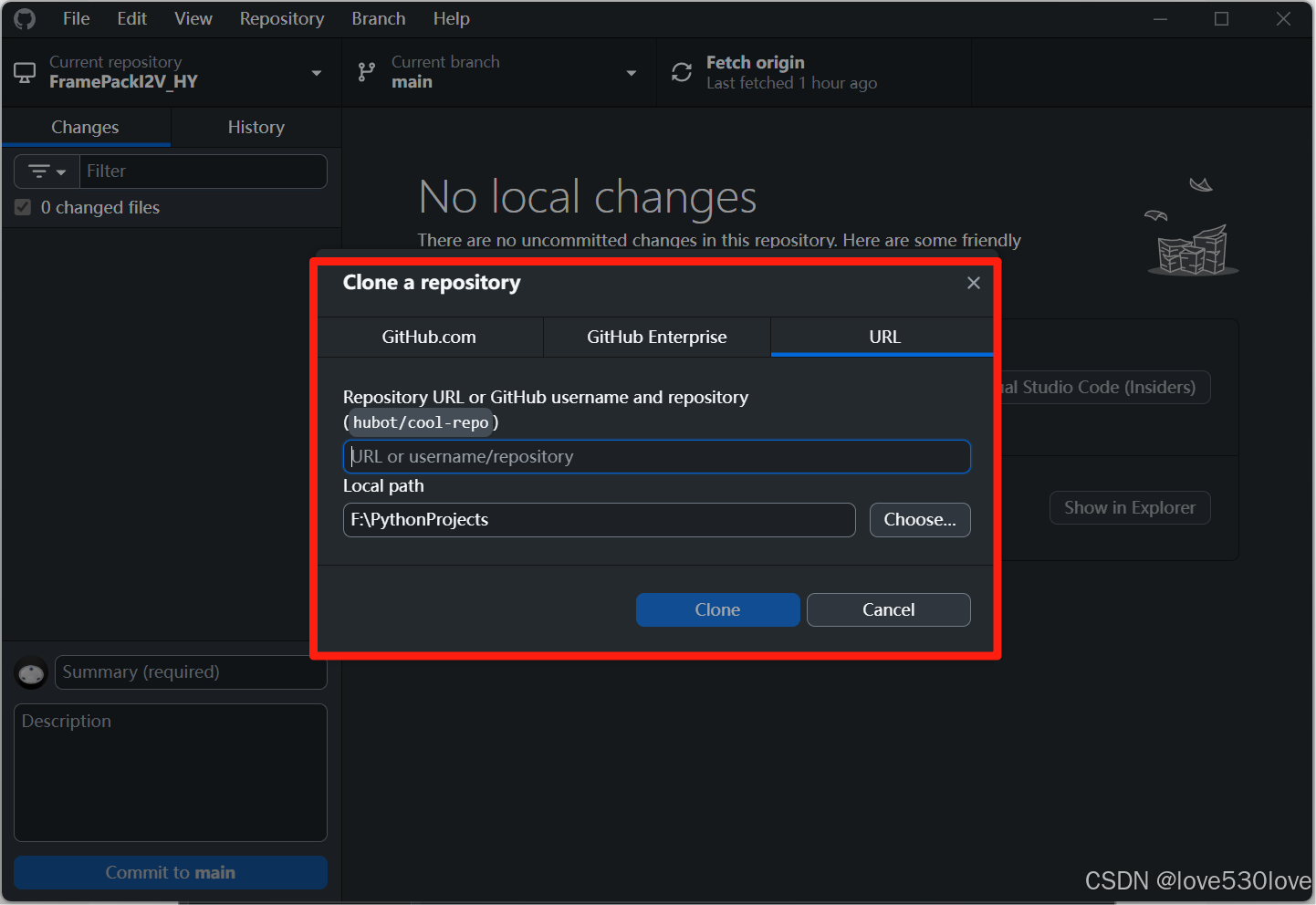Toggle the 0 changed files checkbox
Viewport: 1316px width, 905px height.
24,208
